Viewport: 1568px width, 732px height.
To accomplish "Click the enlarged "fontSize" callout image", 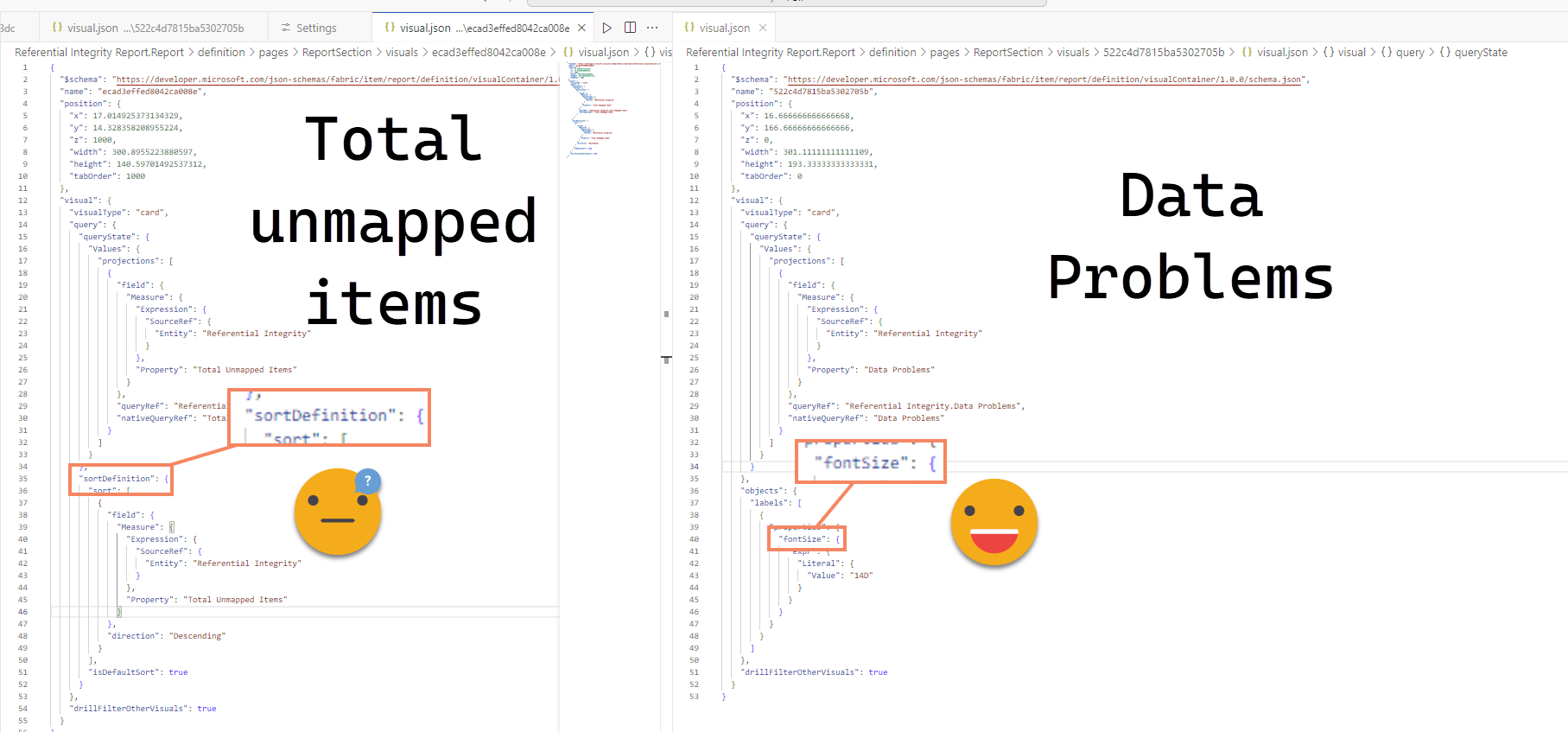I will tap(871, 461).
